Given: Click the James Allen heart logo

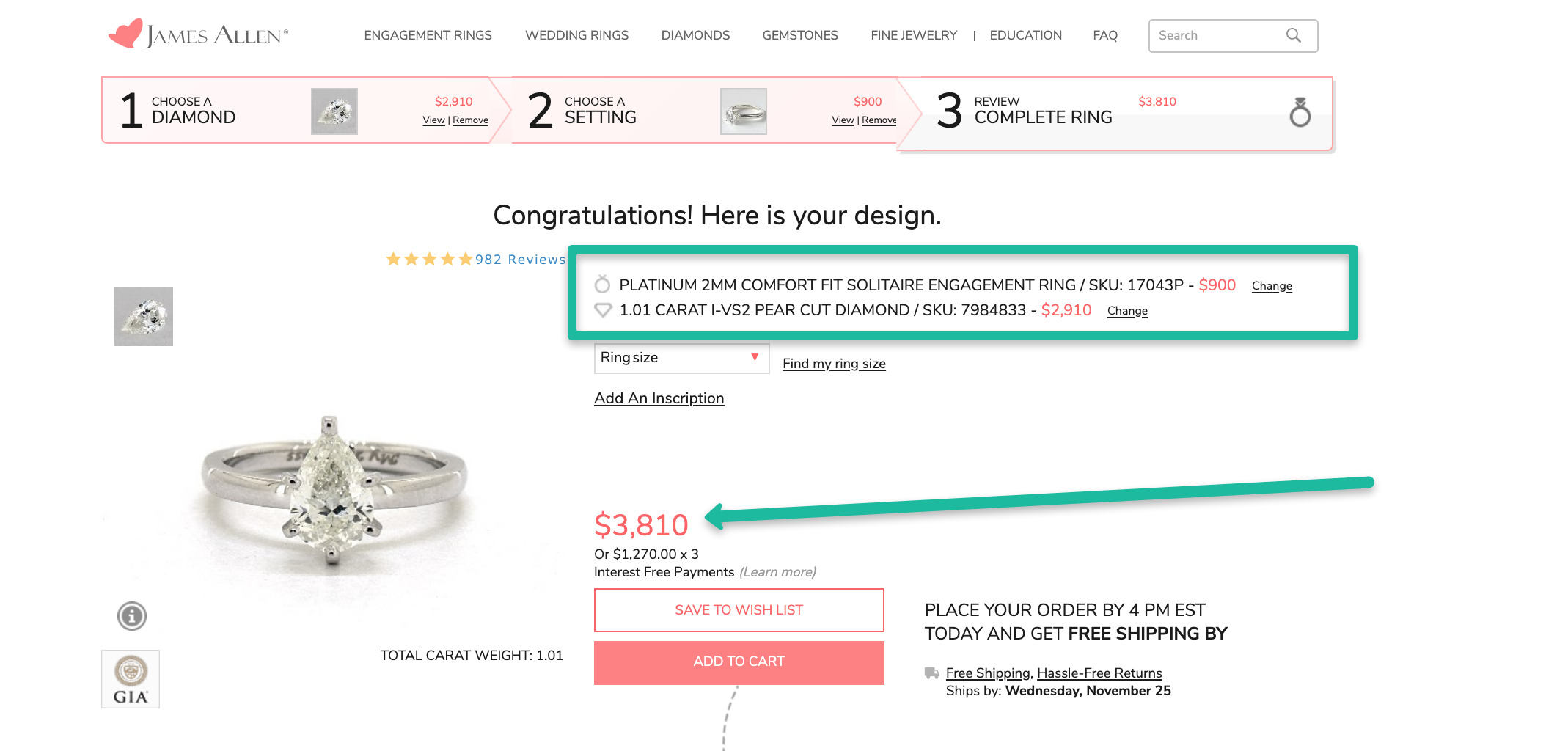Looking at the screenshot, I should (126, 34).
